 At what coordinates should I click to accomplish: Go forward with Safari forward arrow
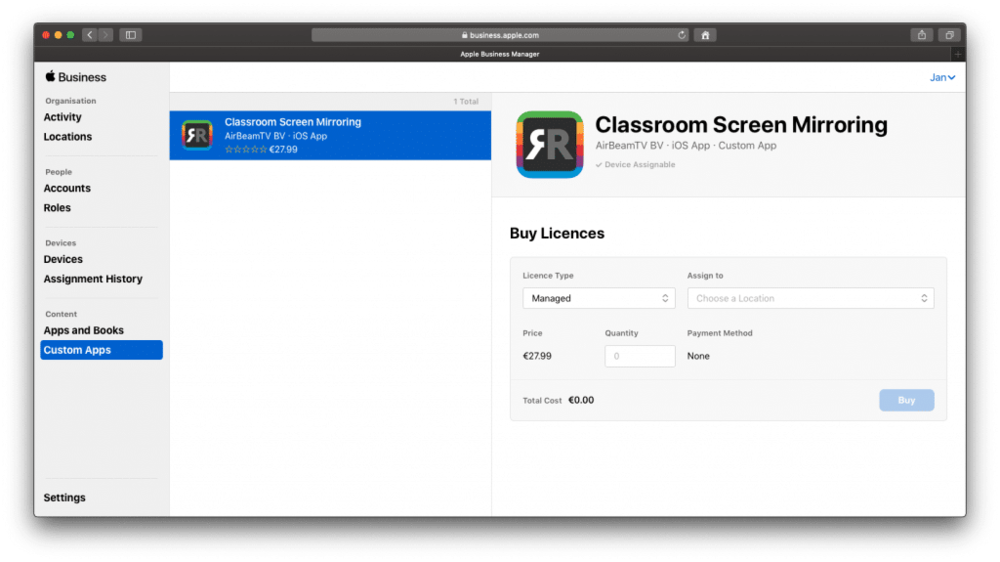tap(106, 35)
